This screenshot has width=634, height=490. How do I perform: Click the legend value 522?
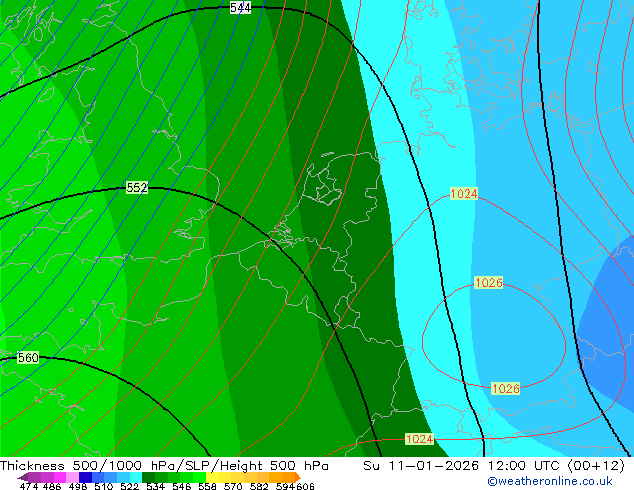point(129,486)
